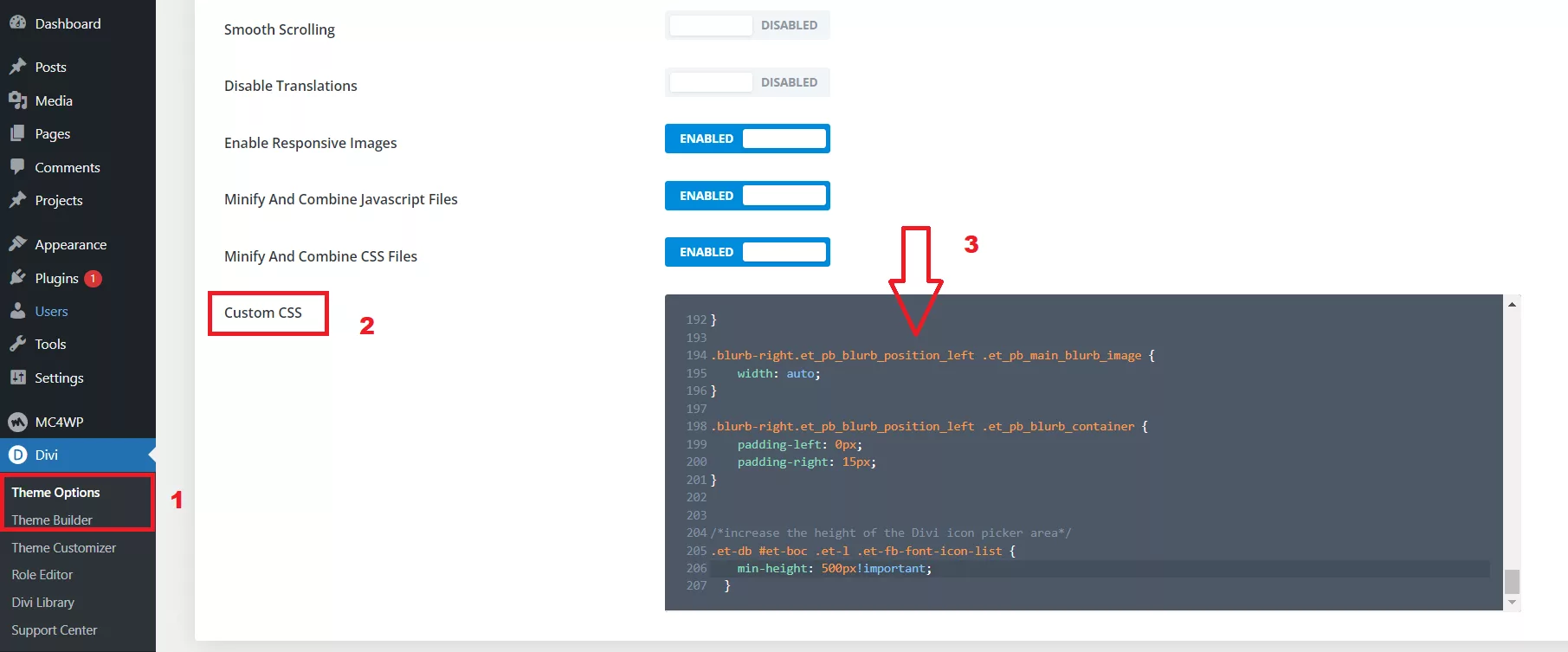Image resolution: width=1568 pixels, height=652 pixels.
Task: Toggle Minify And Combine CSS Files switch
Action: pos(747,252)
